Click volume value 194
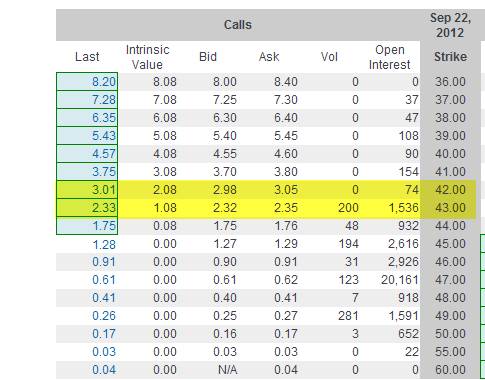The image size is (485, 380). pyautogui.click(x=348, y=244)
